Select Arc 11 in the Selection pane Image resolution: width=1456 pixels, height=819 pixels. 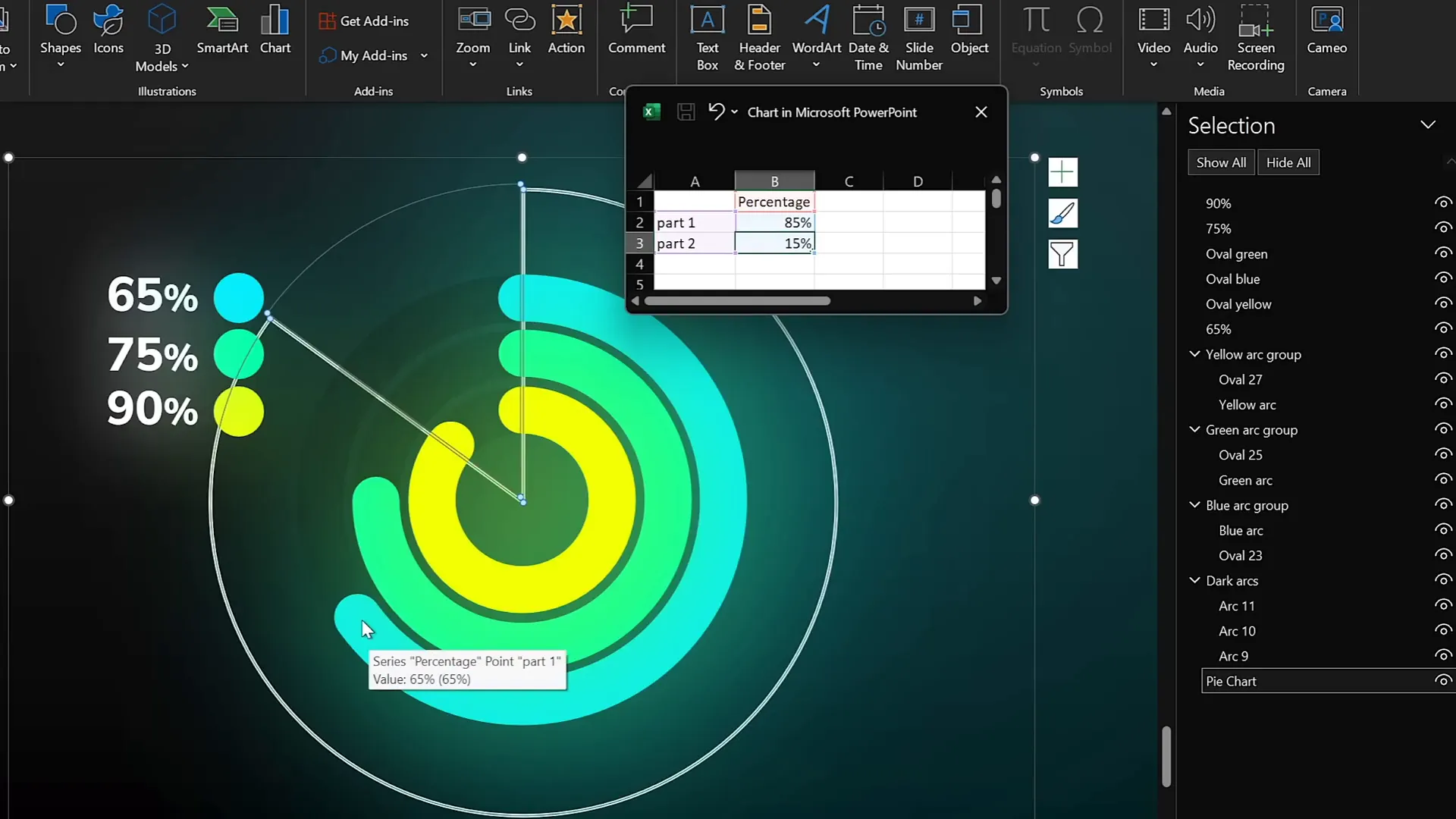[x=1236, y=606]
